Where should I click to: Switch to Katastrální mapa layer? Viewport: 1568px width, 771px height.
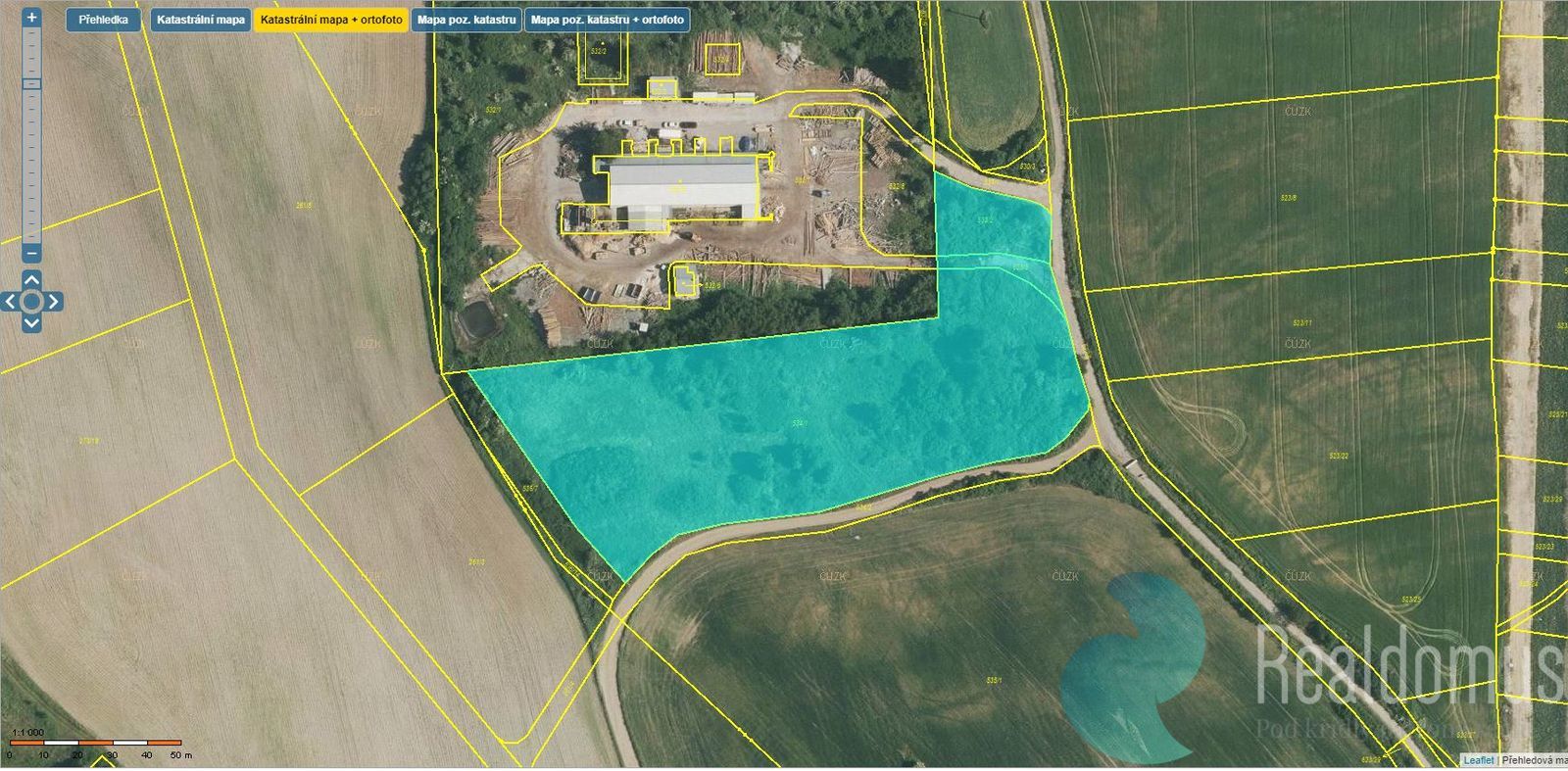pyautogui.click(x=200, y=21)
